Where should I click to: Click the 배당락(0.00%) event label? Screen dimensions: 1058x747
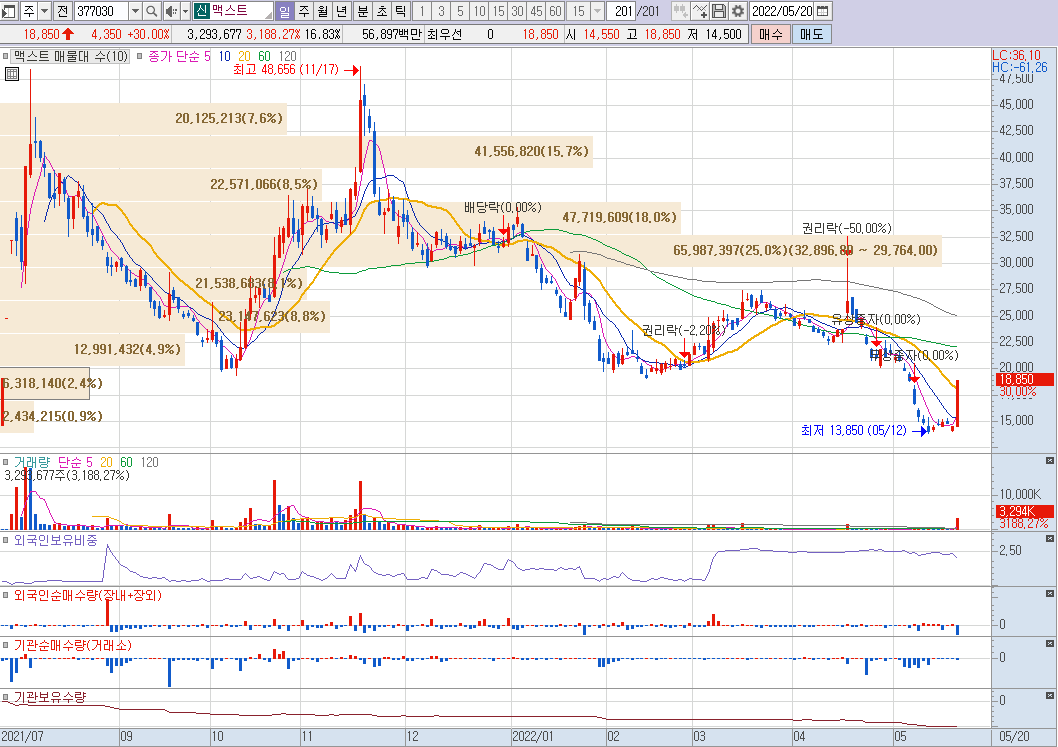coord(503,207)
